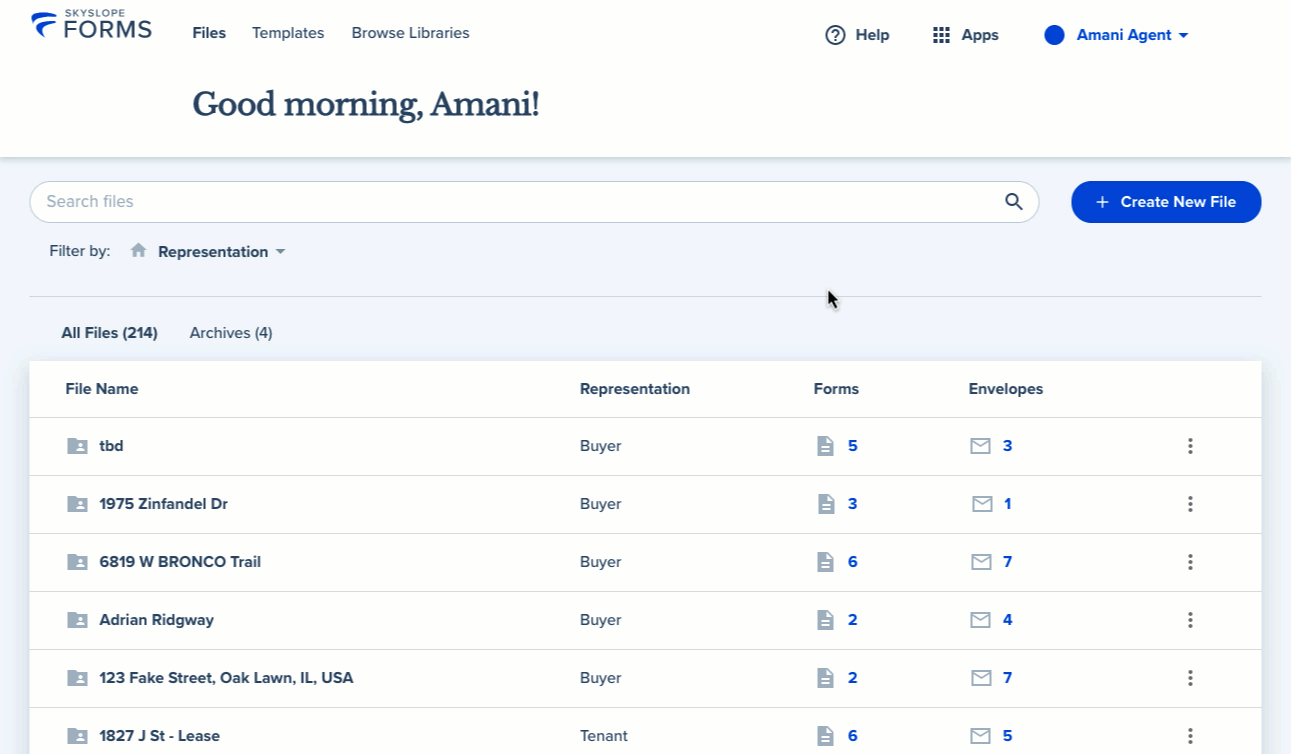Click the forms document icon in Adrian Ridgway row
The image size is (1291, 754).
click(x=825, y=620)
